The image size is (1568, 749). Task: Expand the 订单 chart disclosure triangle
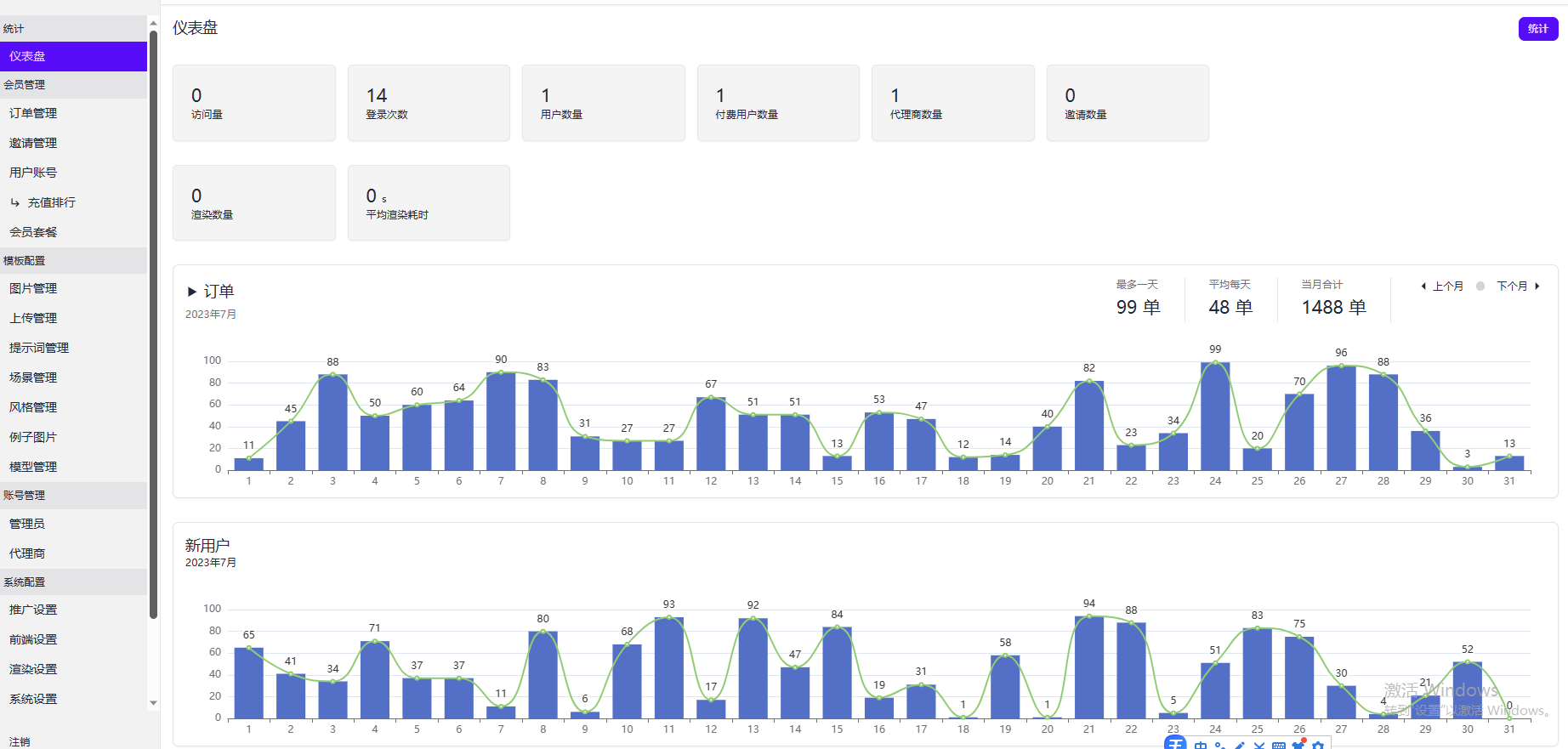click(x=192, y=292)
